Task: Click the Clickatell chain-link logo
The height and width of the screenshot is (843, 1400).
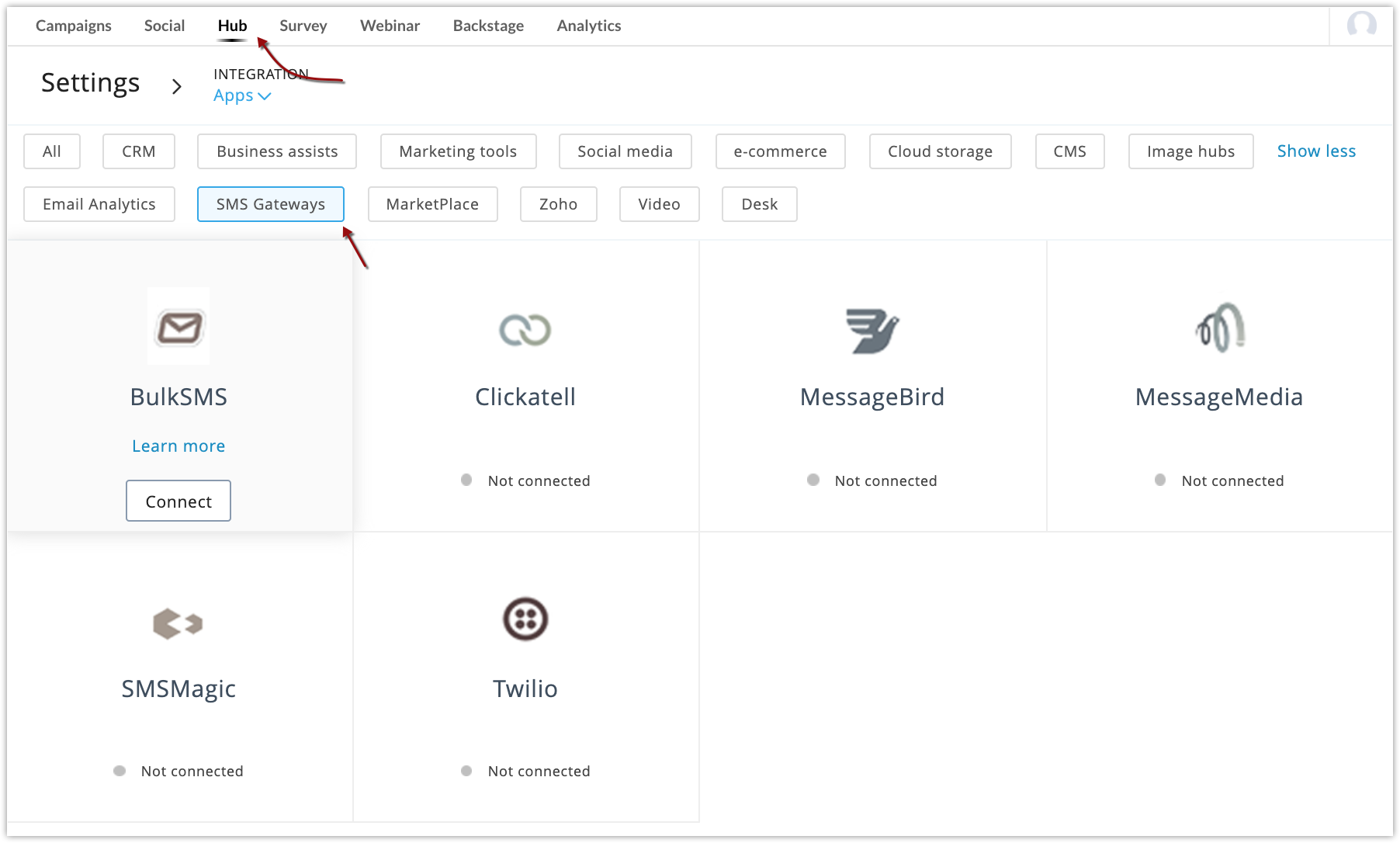Action: pyautogui.click(x=525, y=330)
